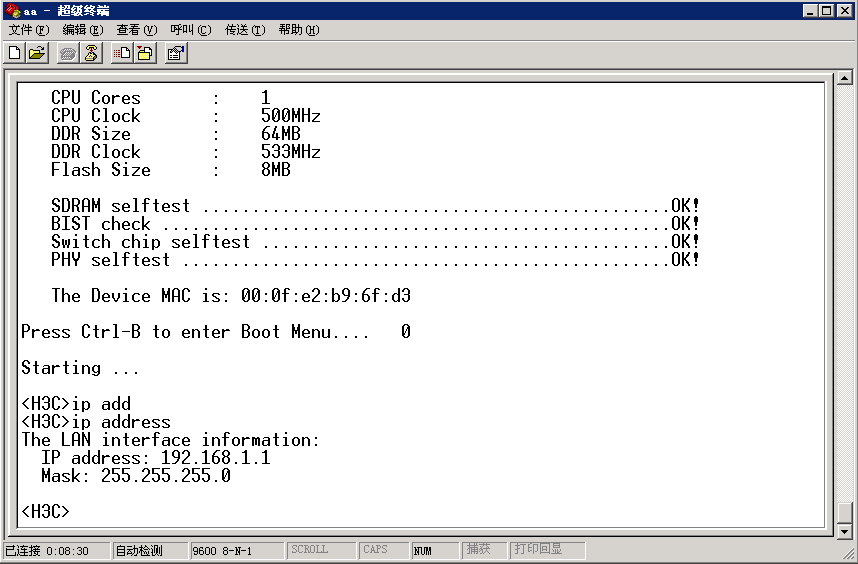Viewport: 858px width, 564px height.
Task: Click the New connection toolbar icon
Action: pyautogui.click(x=15, y=53)
